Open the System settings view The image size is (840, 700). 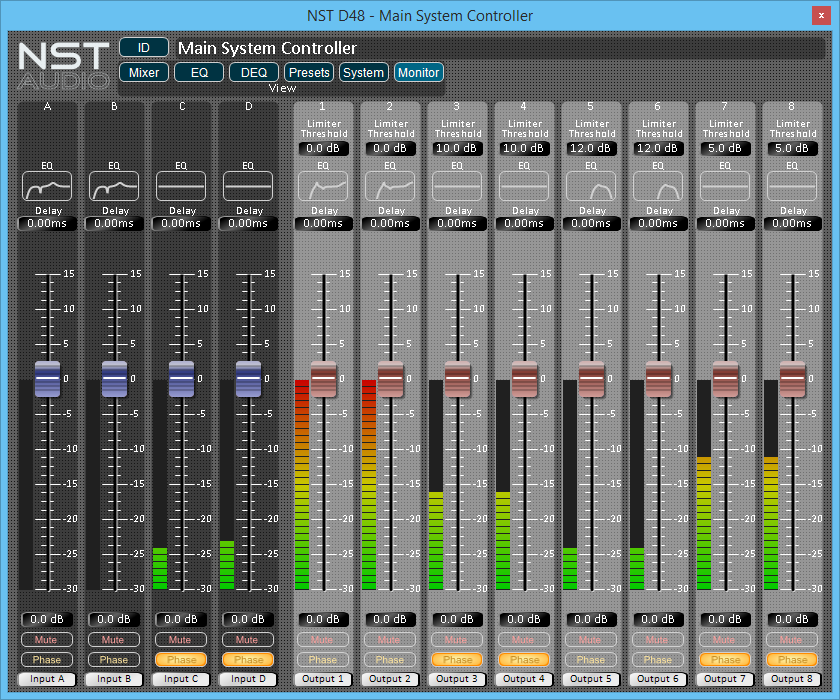pyautogui.click(x=363, y=72)
